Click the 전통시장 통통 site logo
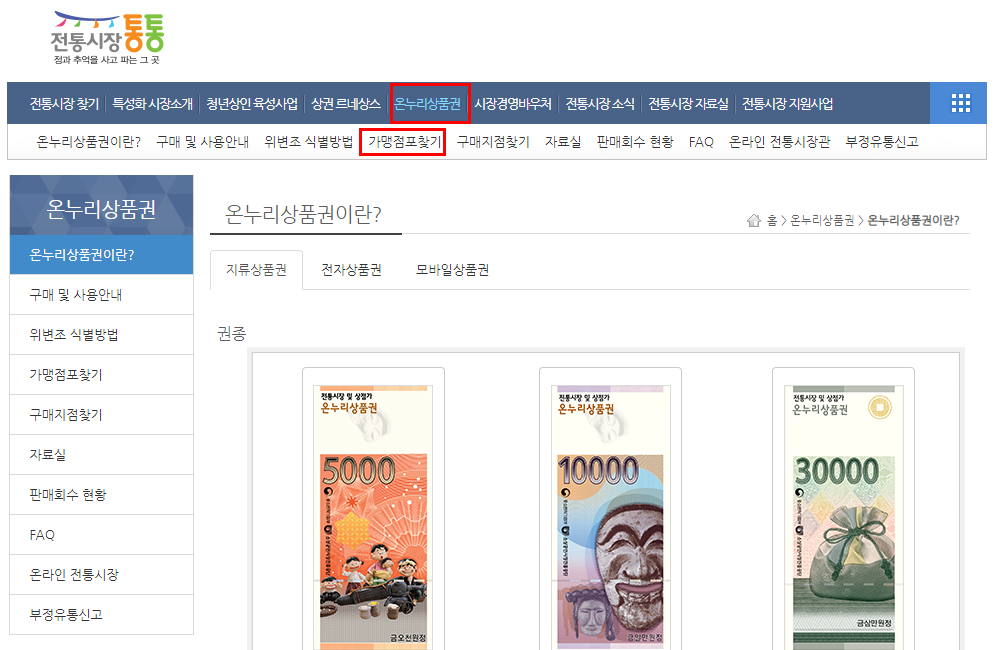1000x650 pixels. (107, 38)
